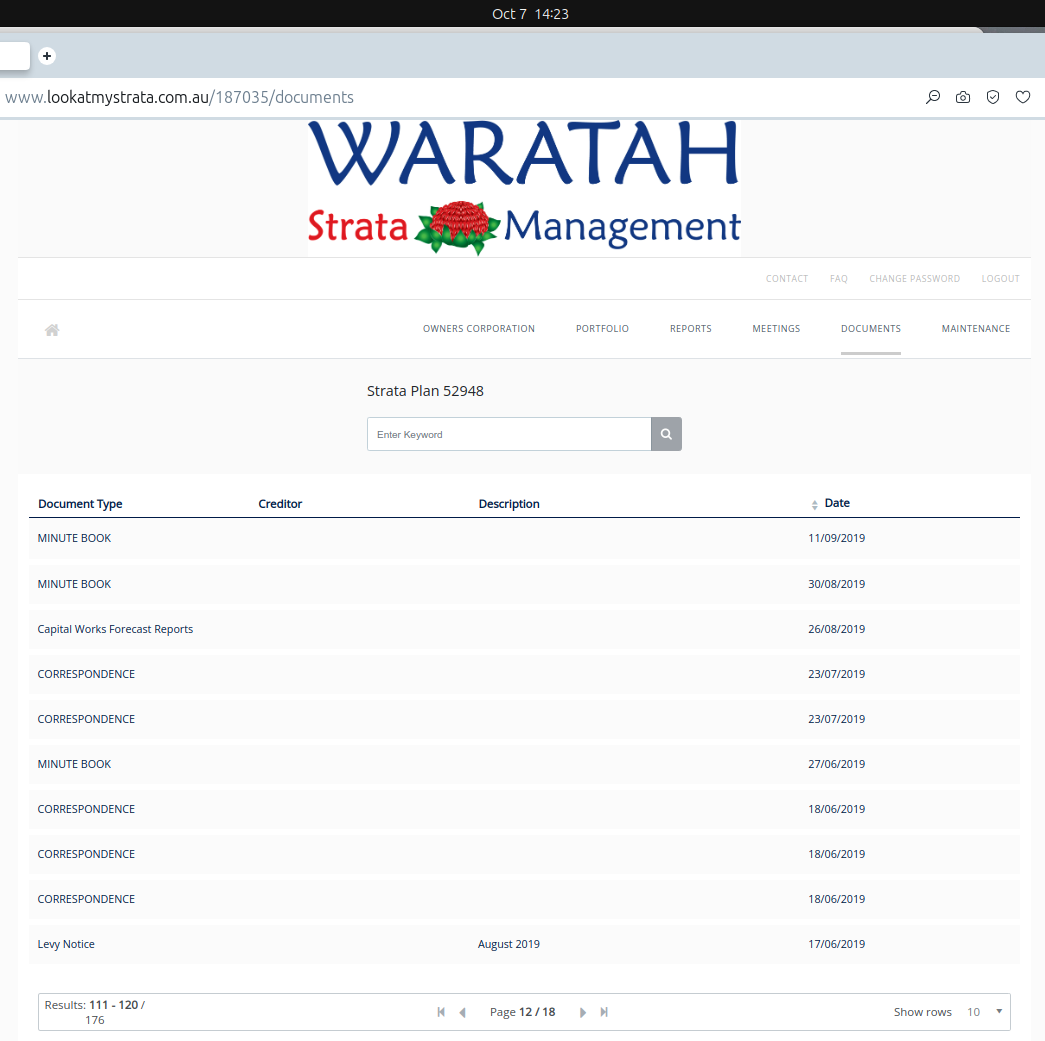This screenshot has width=1045, height=1041.
Task: Click the Strata Plan 52948 heading
Action: 425,391
